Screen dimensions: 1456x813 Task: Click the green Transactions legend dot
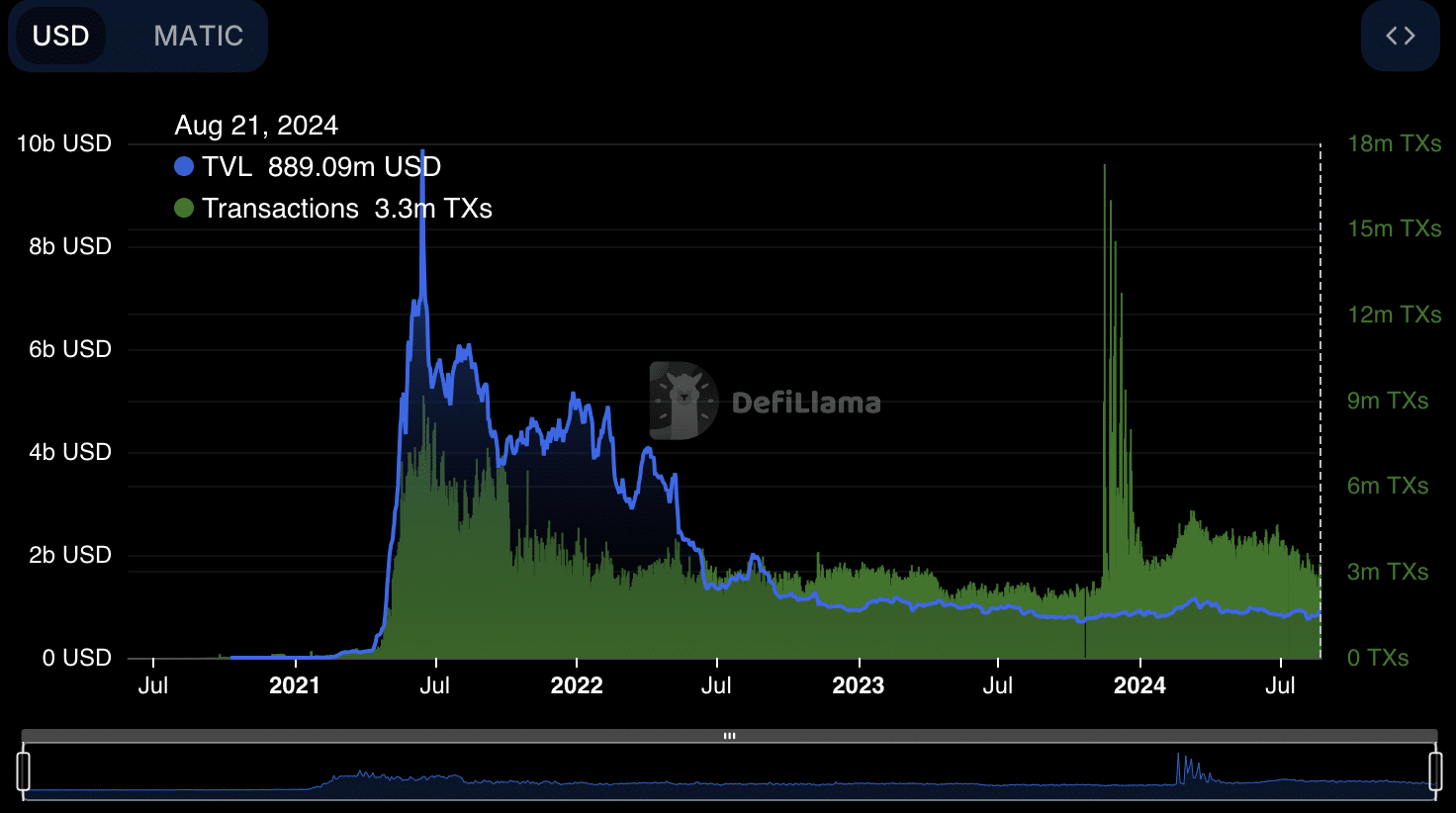184,208
